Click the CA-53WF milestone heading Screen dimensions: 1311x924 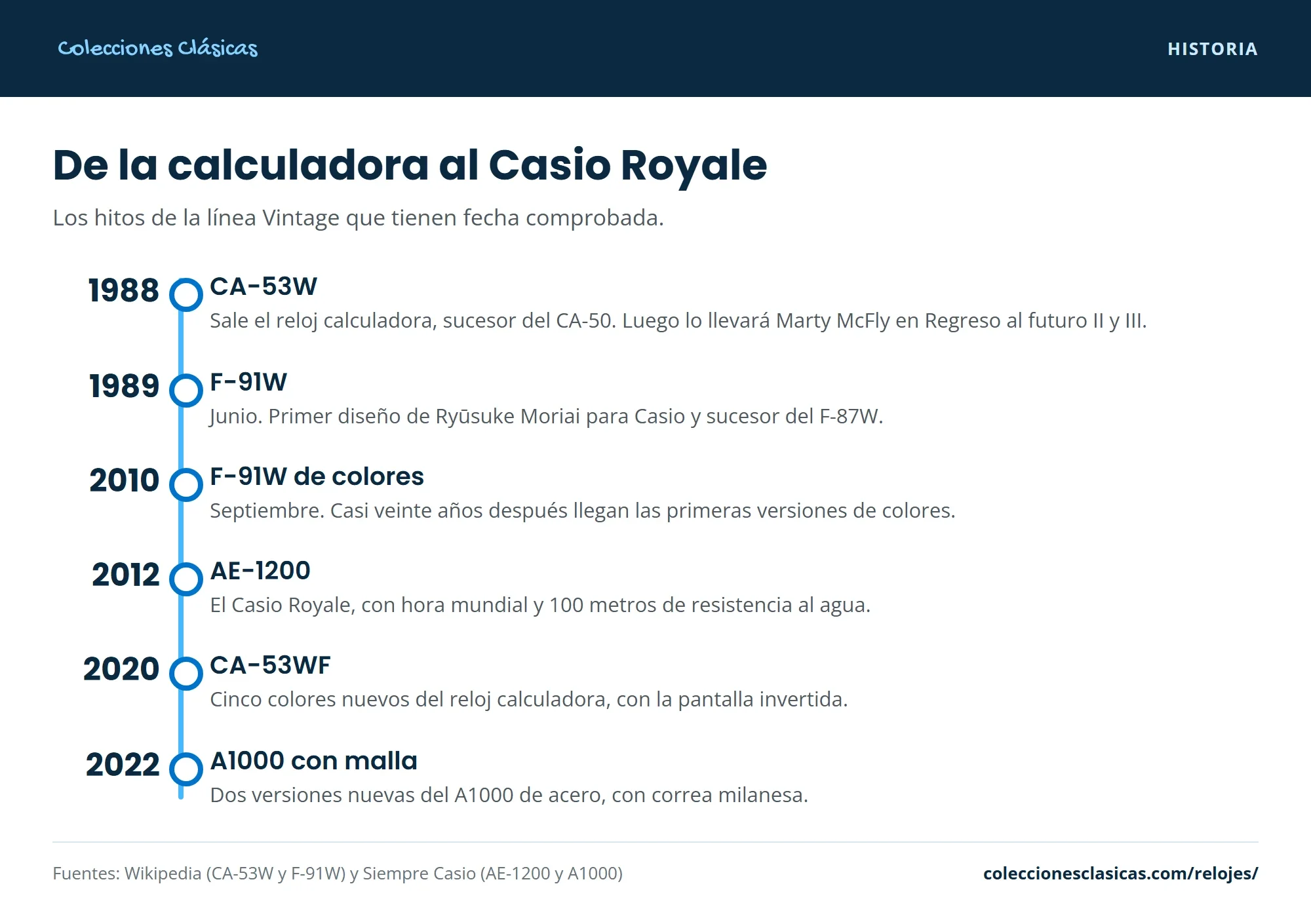click(x=270, y=665)
